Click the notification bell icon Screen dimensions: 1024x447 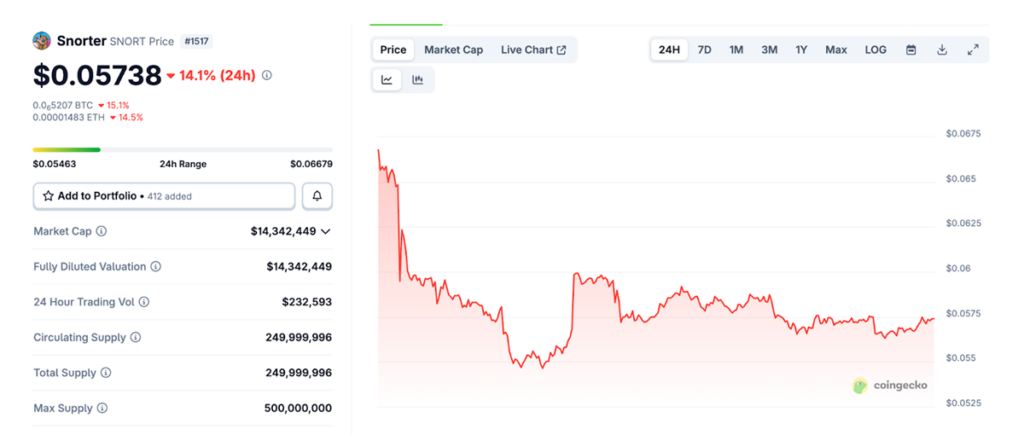click(317, 196)
